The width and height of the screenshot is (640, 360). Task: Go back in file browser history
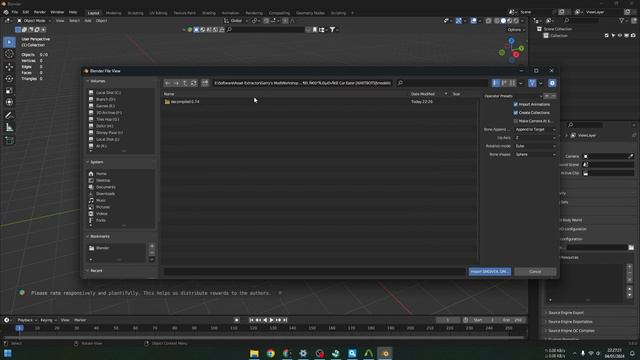(168, 83)
